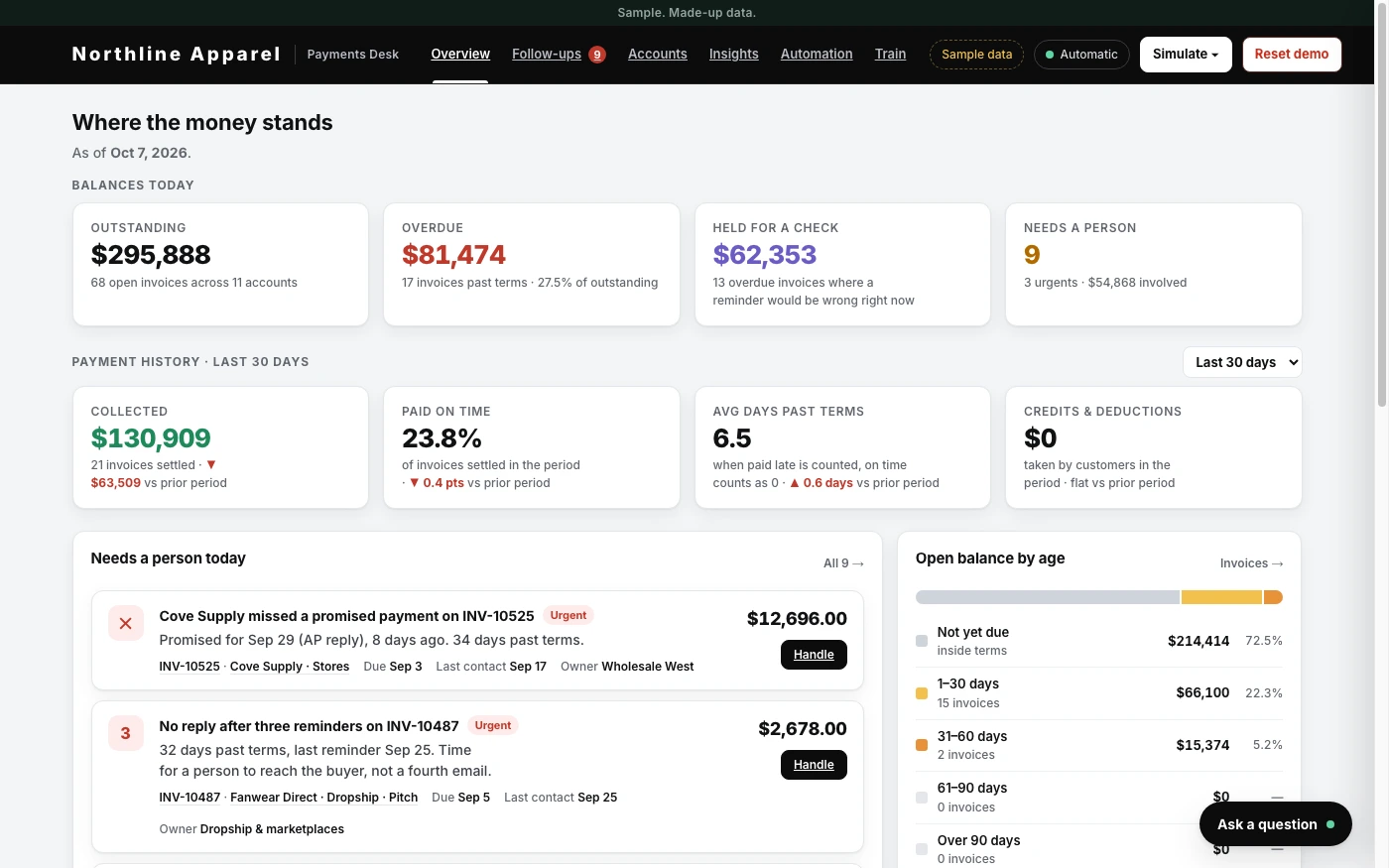Click the green dot in Ask a question
This screenshot has width=1389, height=868.
pyautogui.click(x=1330, y=824)
